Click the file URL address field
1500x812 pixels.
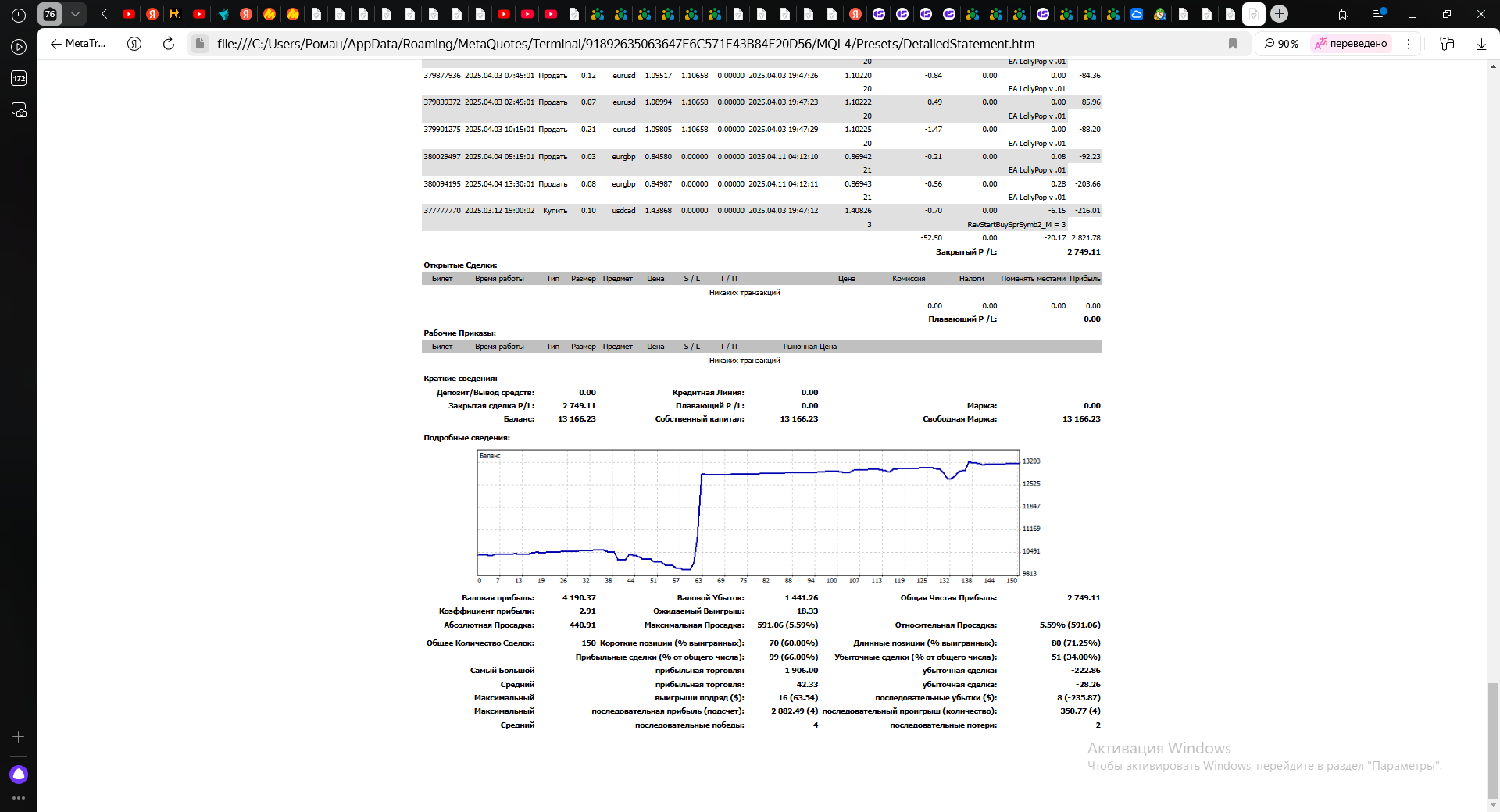[625, 44]
